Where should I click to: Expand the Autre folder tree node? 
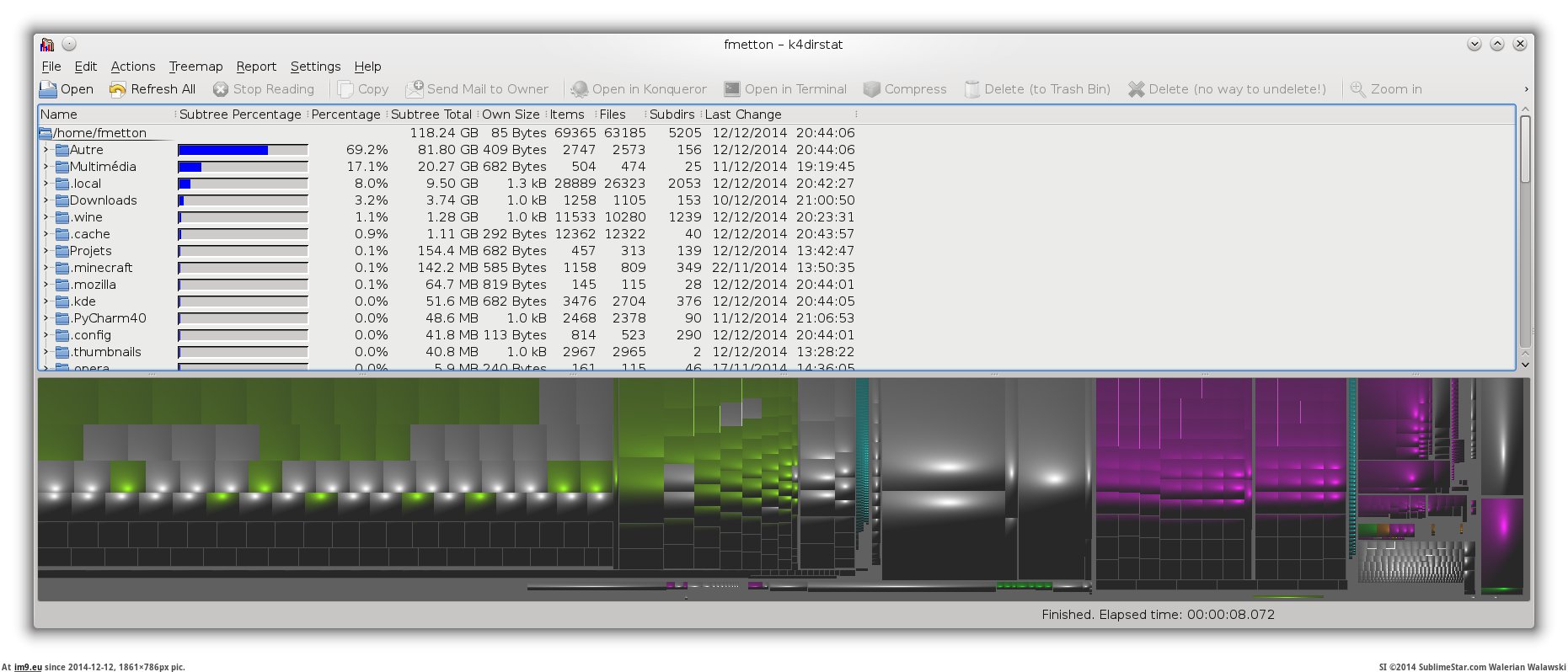coord(46,150)
